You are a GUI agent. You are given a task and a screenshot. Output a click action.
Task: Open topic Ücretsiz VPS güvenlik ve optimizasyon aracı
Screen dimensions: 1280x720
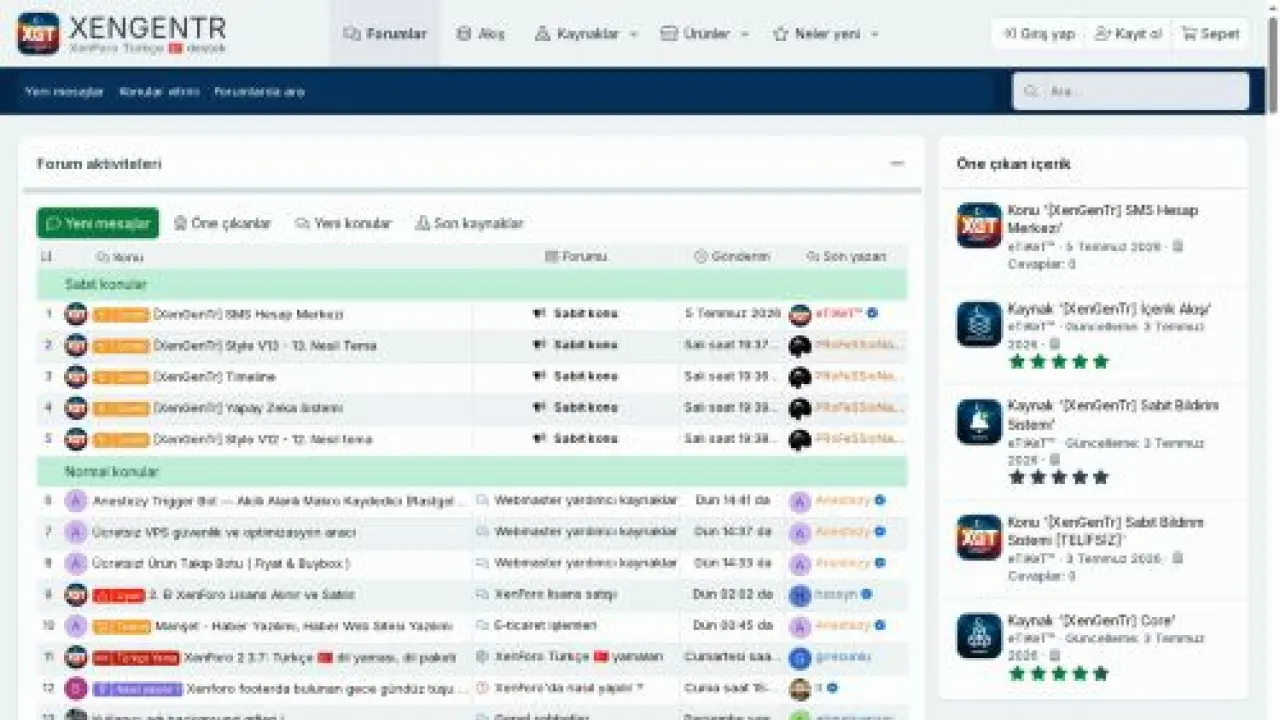click(224, 532)
